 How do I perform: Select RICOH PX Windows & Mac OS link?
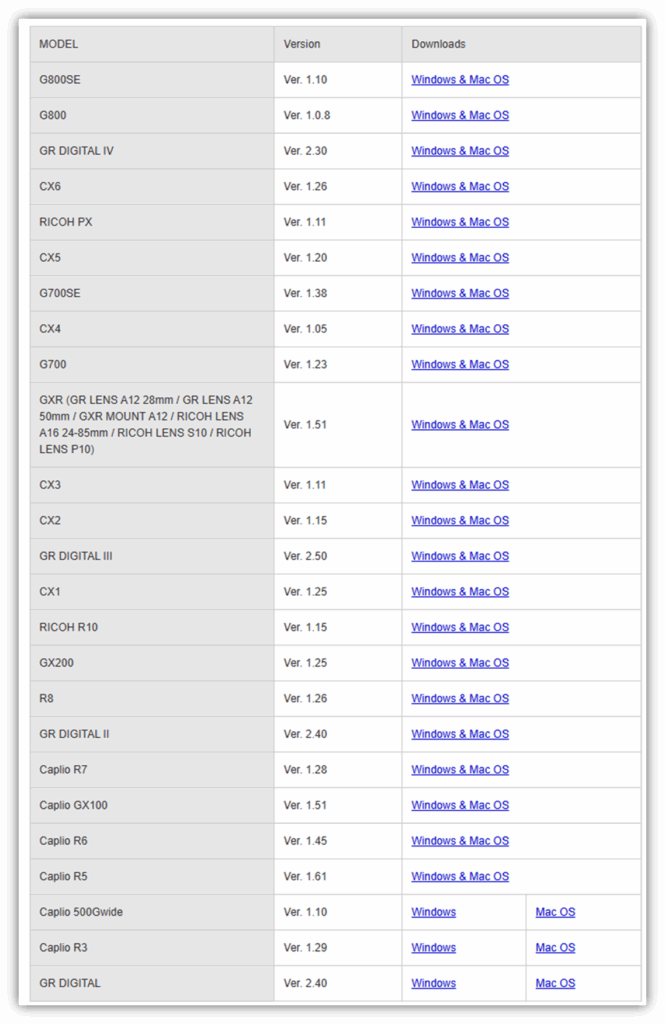[x=460, y=222]
